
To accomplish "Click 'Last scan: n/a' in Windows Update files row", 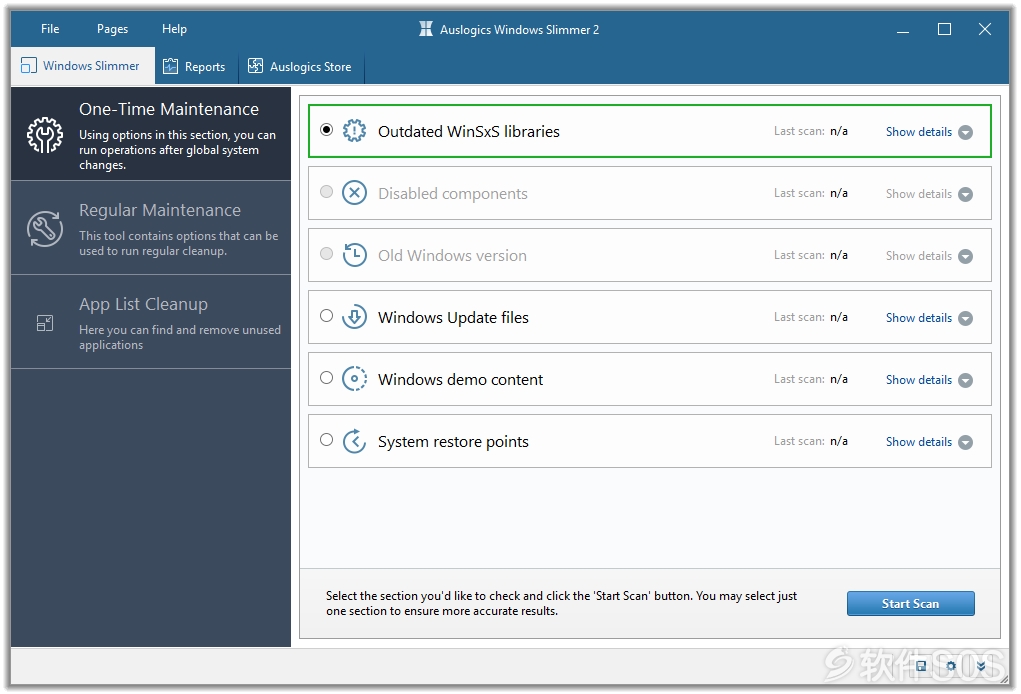I will click(811, 317).
